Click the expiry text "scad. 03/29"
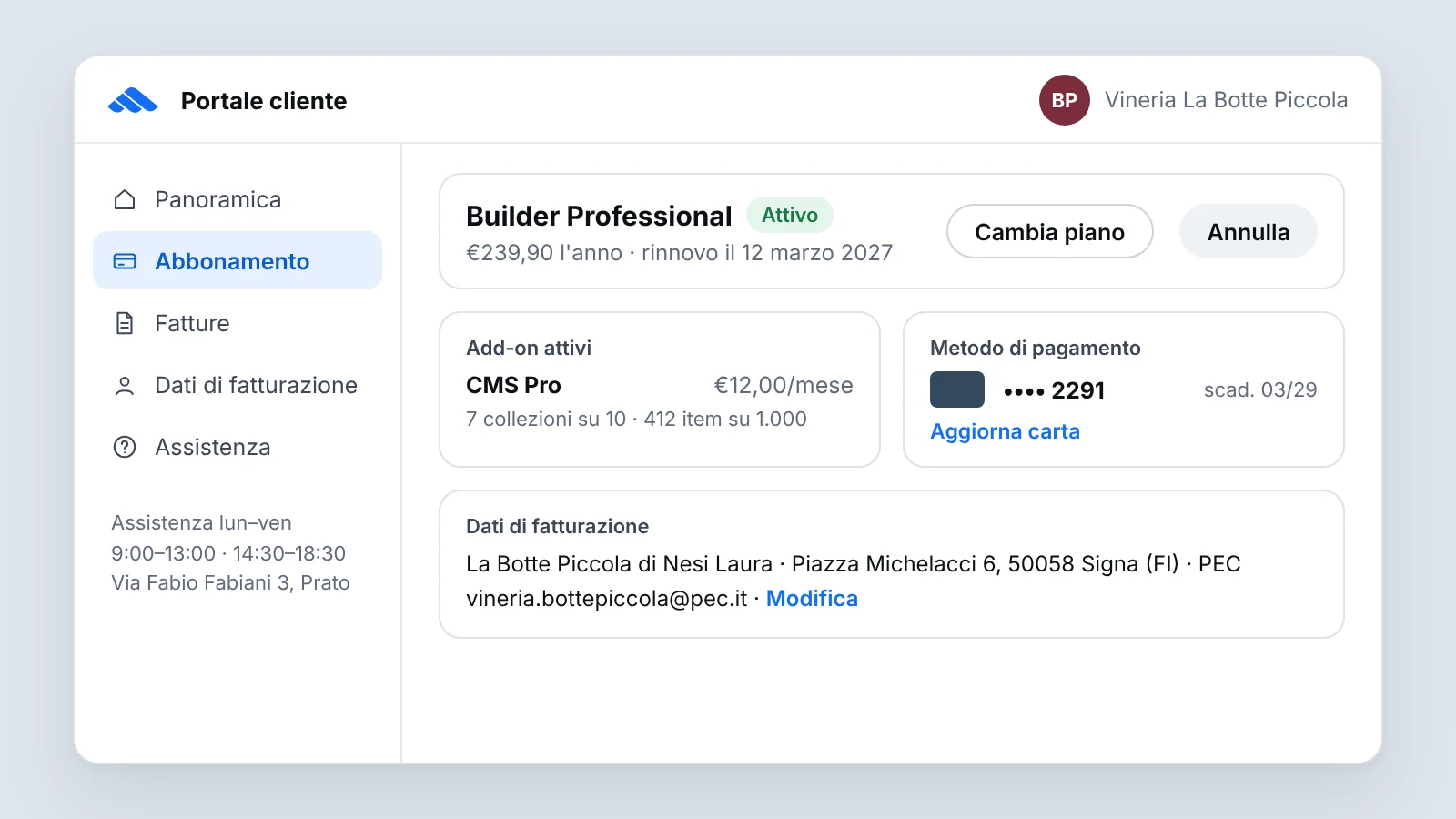Viewport: 1456px width, 819px height. pos(1260,390)
